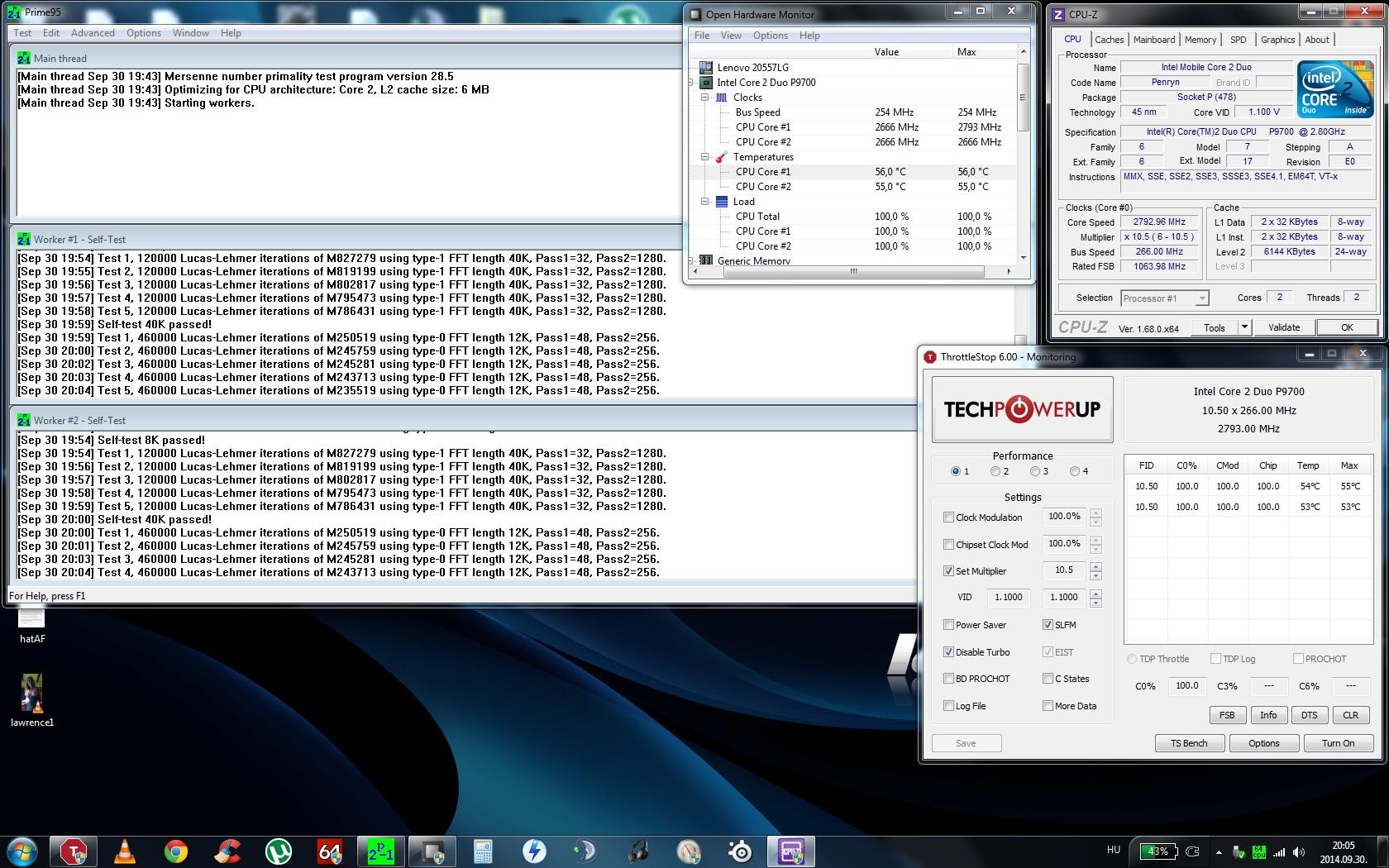Open uTorrent from the taskbar
Viewport: 1389px width, 868px height.
pos(279,851)
